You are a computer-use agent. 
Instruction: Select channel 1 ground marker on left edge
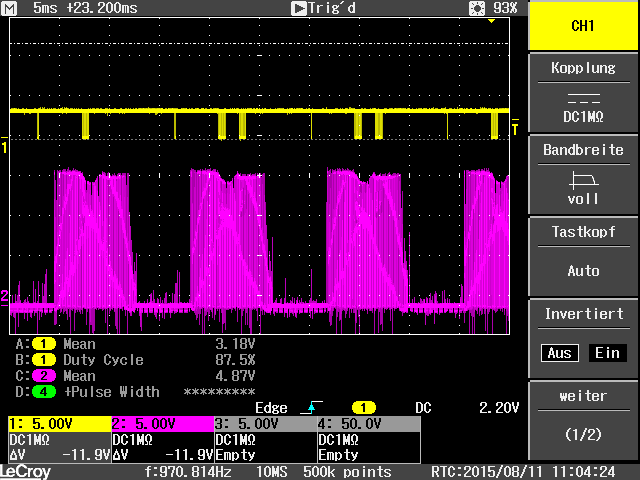click(x=4, y=145)
